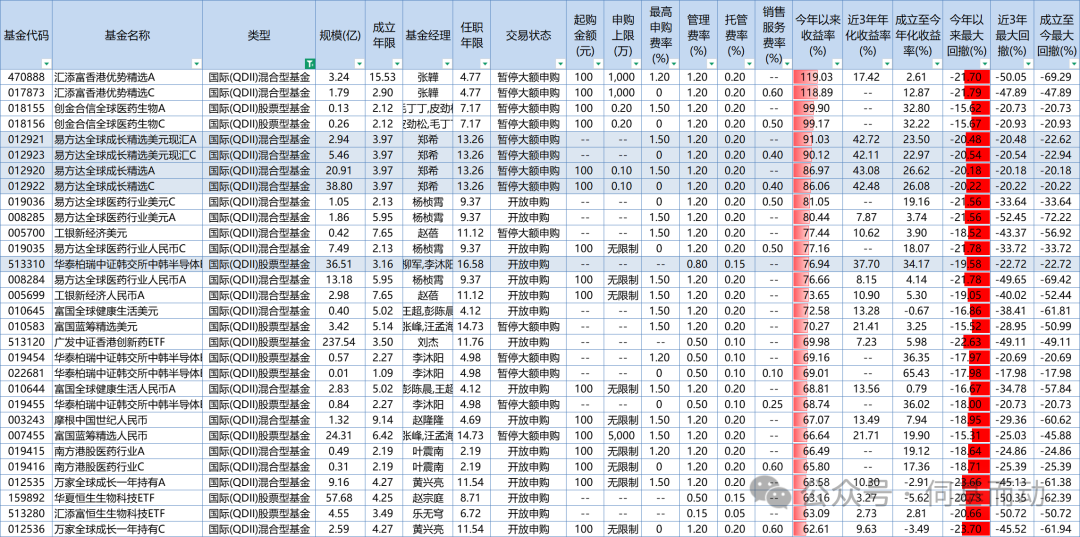The width and height of the screenshot is (1080, 537).
Task: Click fund manager cell 乐无穹
Action: (x=428, y=512)
